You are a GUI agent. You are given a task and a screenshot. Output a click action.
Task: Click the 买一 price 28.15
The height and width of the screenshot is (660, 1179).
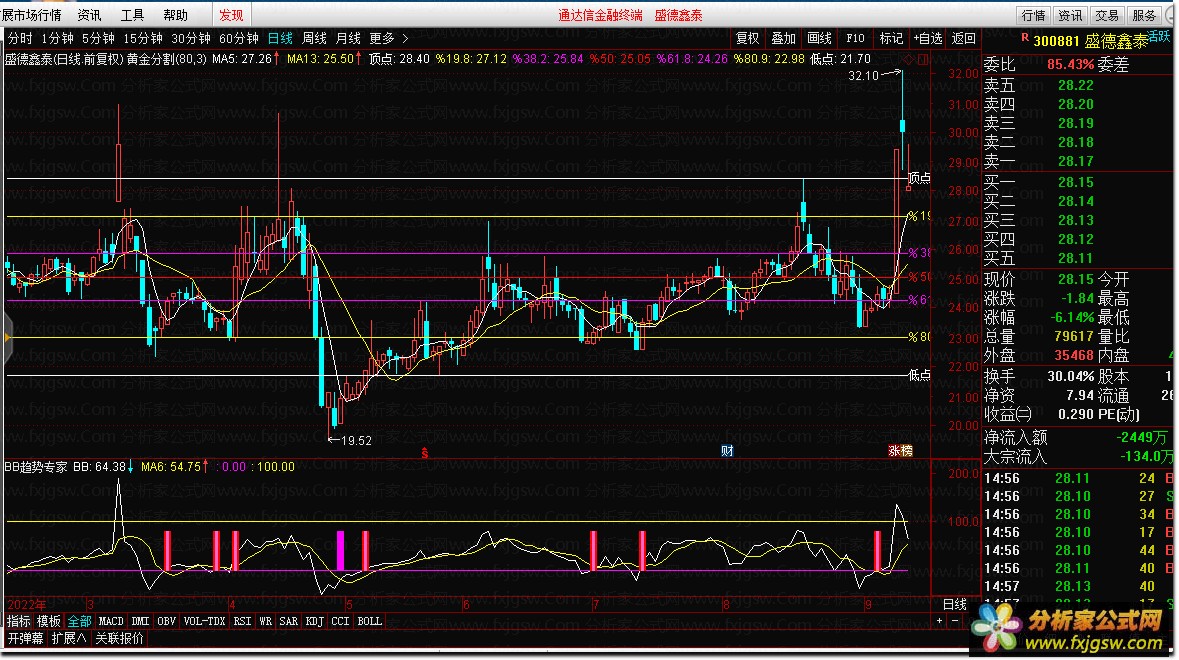[x=1075, y=182]
